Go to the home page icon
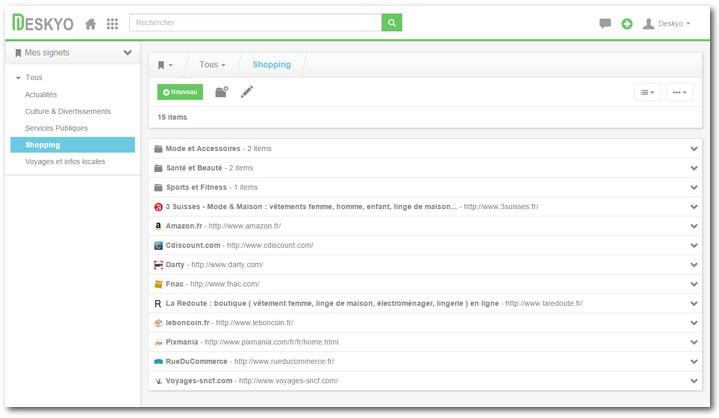The height and width of the screenshot is (418, 719). pos(91,24)
